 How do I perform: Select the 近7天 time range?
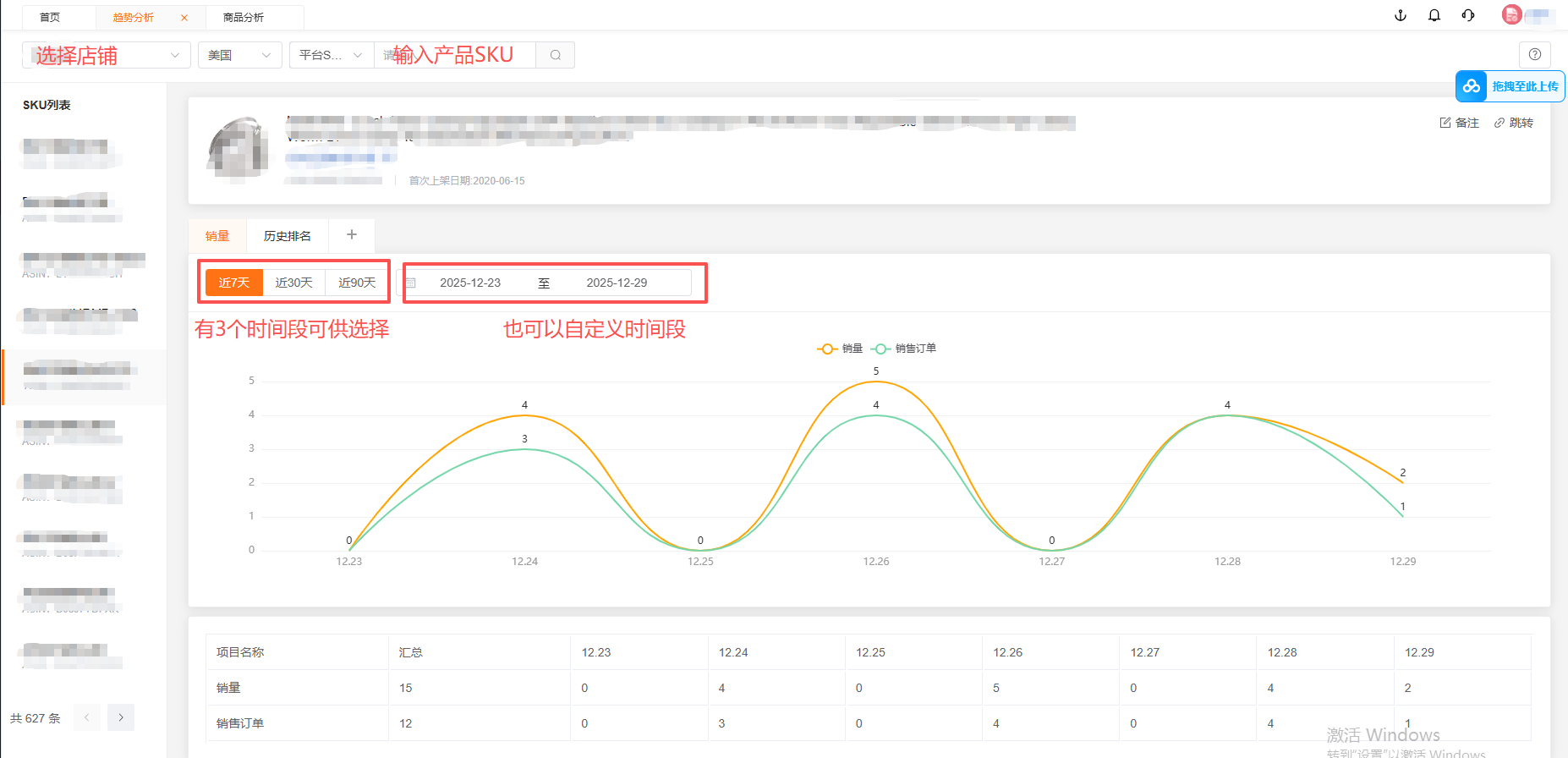coord(234,283)
